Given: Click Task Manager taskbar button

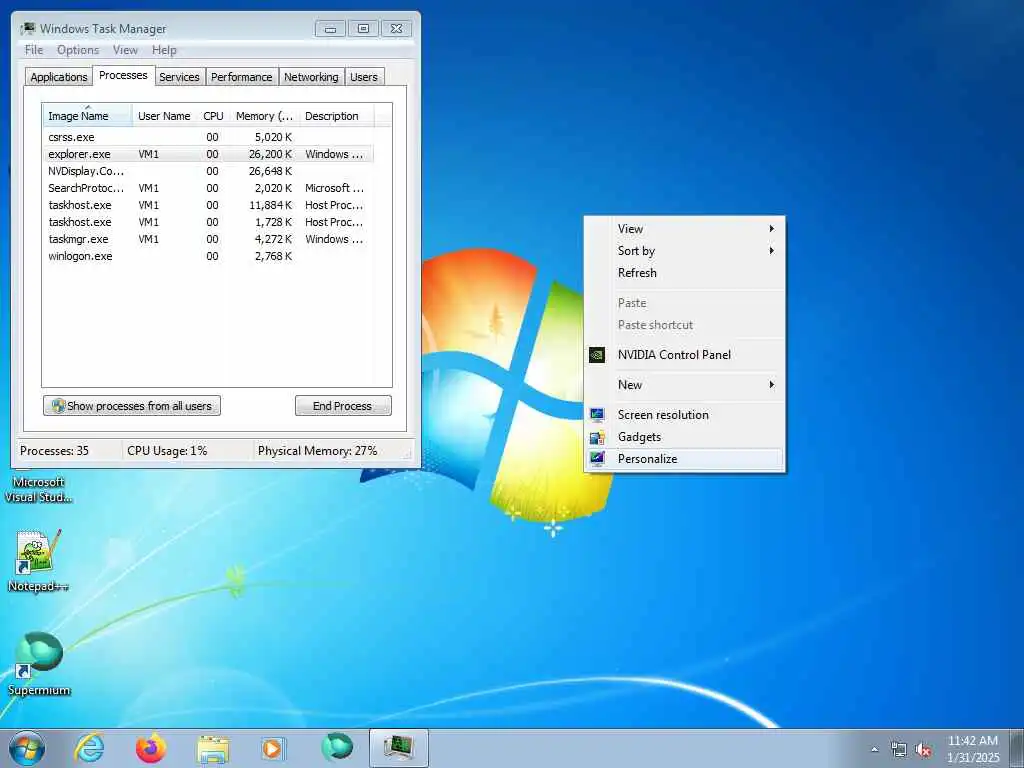Looking at the screenshot, I should [x=398, y=748].
